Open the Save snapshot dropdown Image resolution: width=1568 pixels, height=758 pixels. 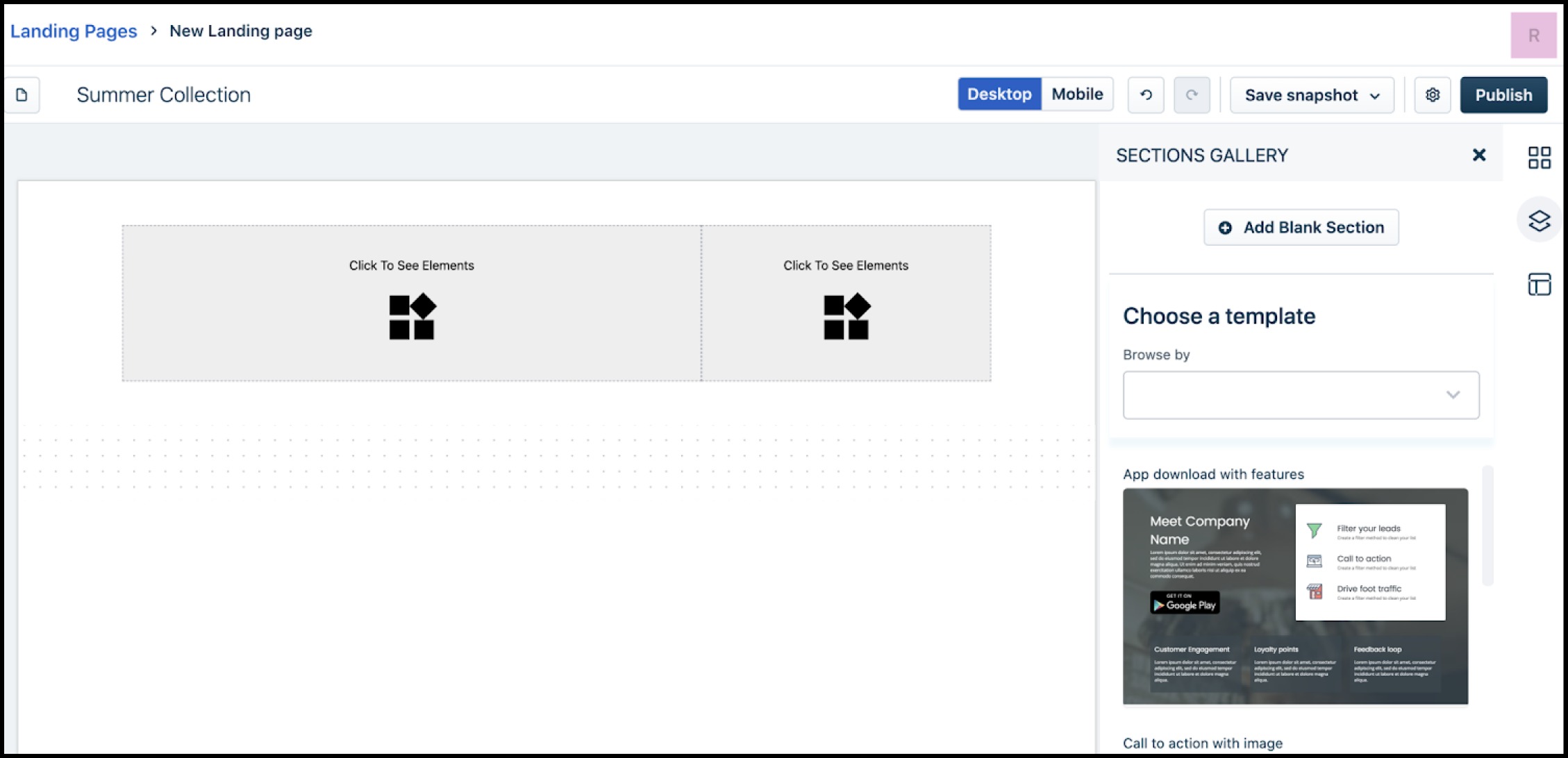pyautogui.click(x=1312, y=95)
